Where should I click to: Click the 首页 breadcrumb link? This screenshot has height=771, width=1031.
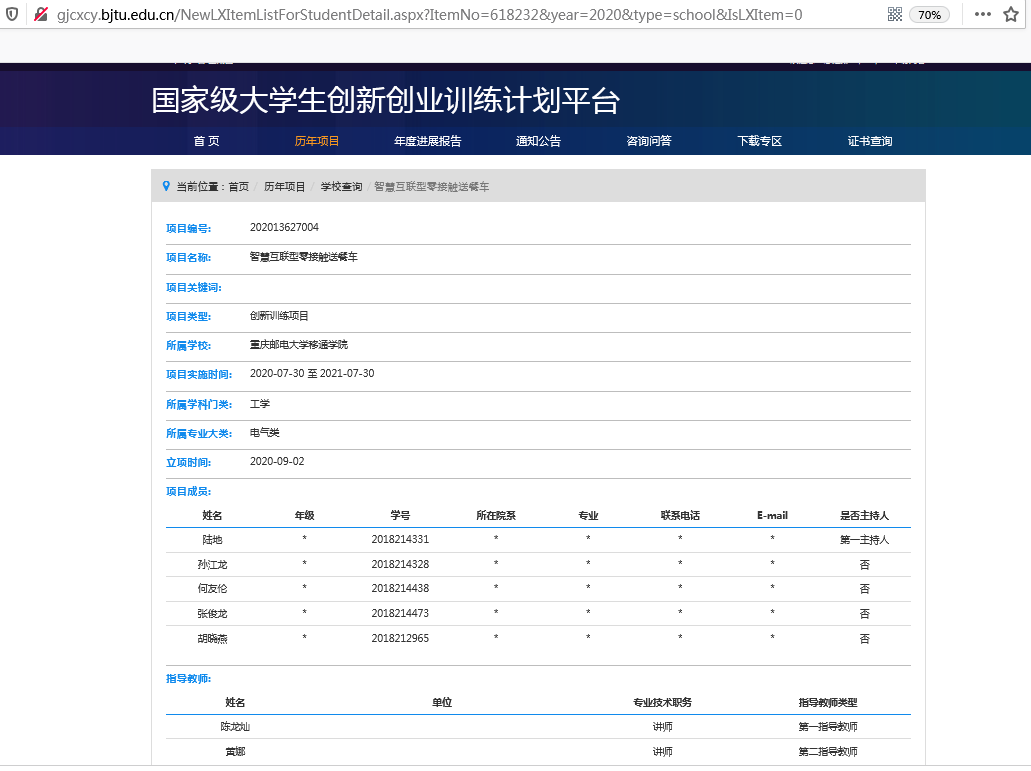point(238,187)
